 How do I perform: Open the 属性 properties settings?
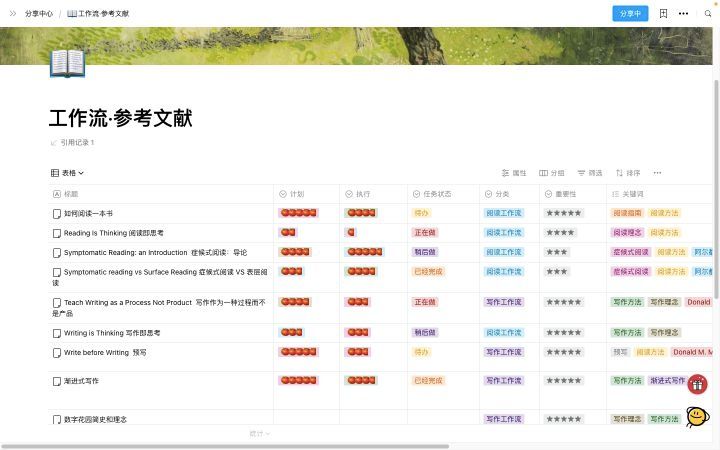tap(514, 173)
